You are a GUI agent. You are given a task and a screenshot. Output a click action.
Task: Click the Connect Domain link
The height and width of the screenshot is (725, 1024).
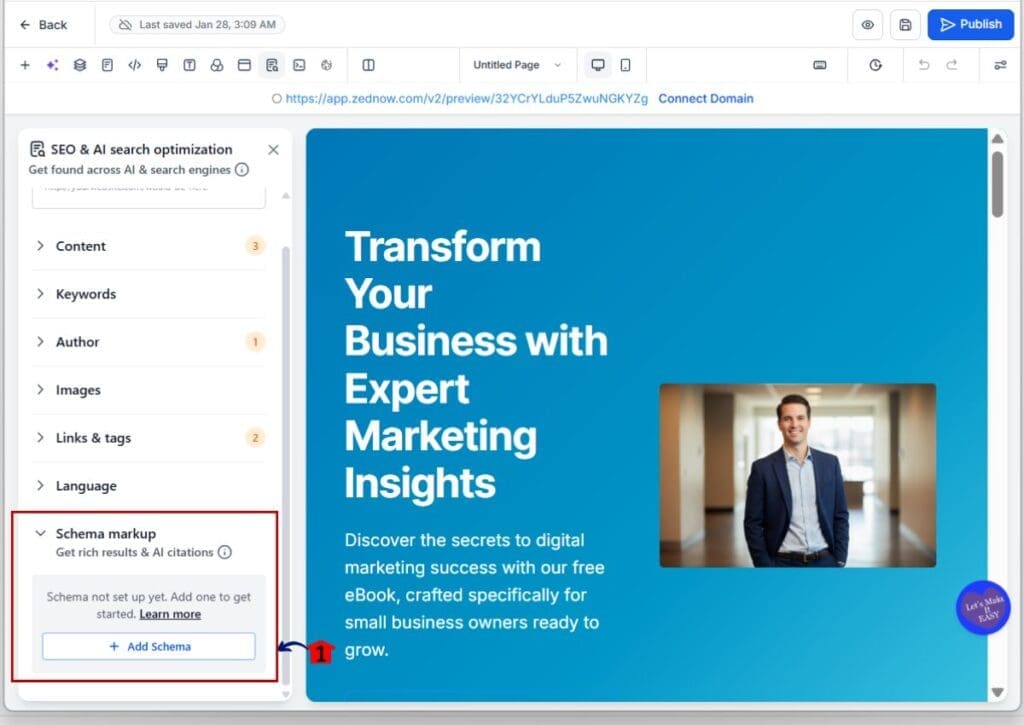point(705,99)
